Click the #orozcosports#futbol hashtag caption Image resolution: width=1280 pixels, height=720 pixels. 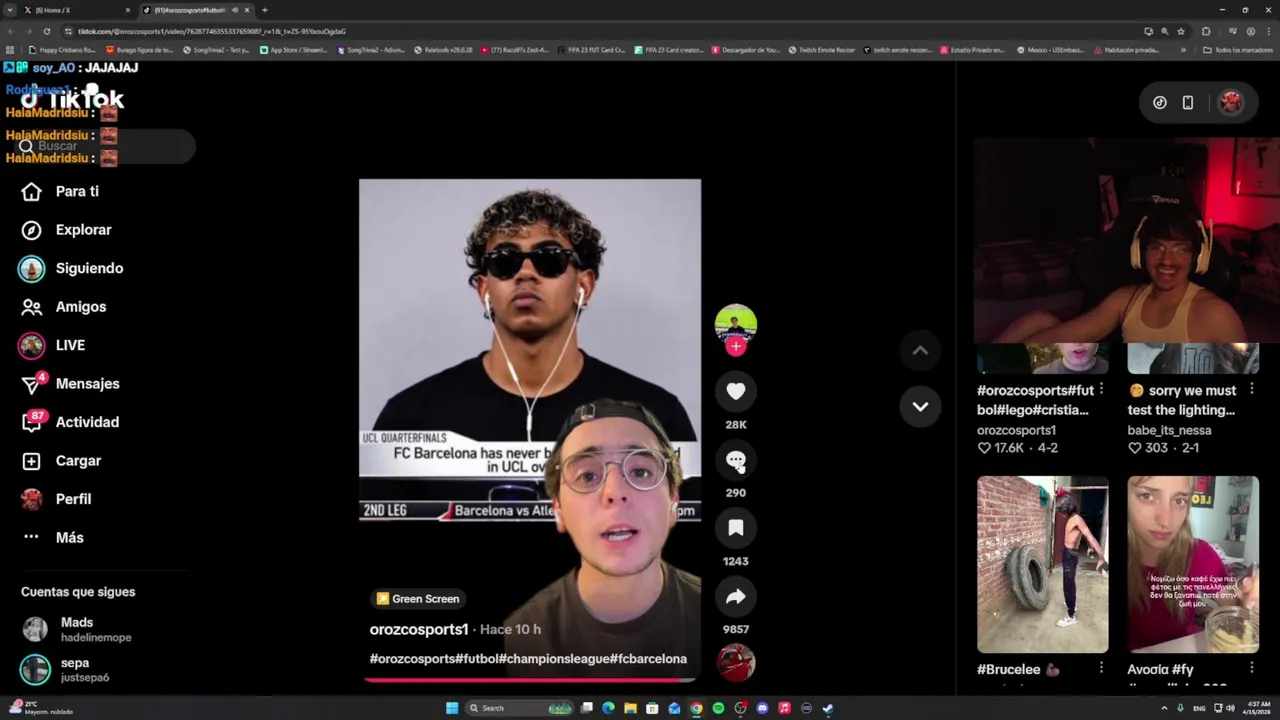pos(528,659)
